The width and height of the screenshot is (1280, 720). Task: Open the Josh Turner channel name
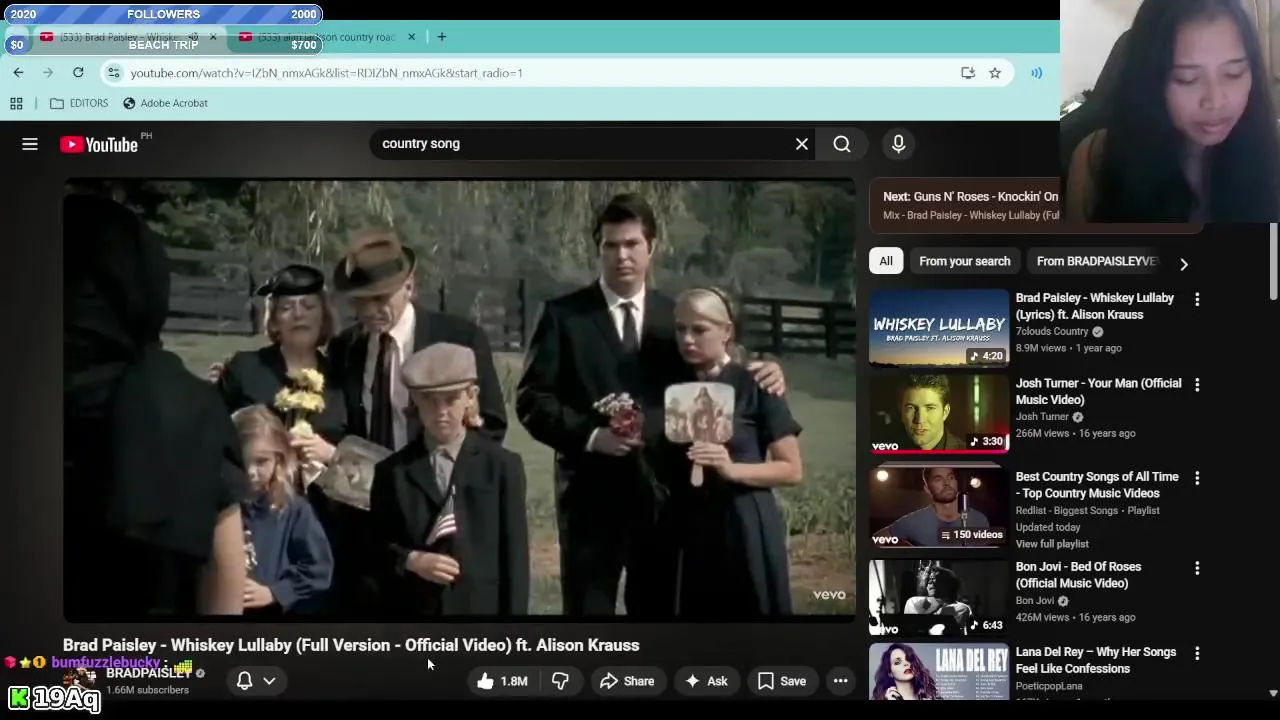[x=1042, y=417]
